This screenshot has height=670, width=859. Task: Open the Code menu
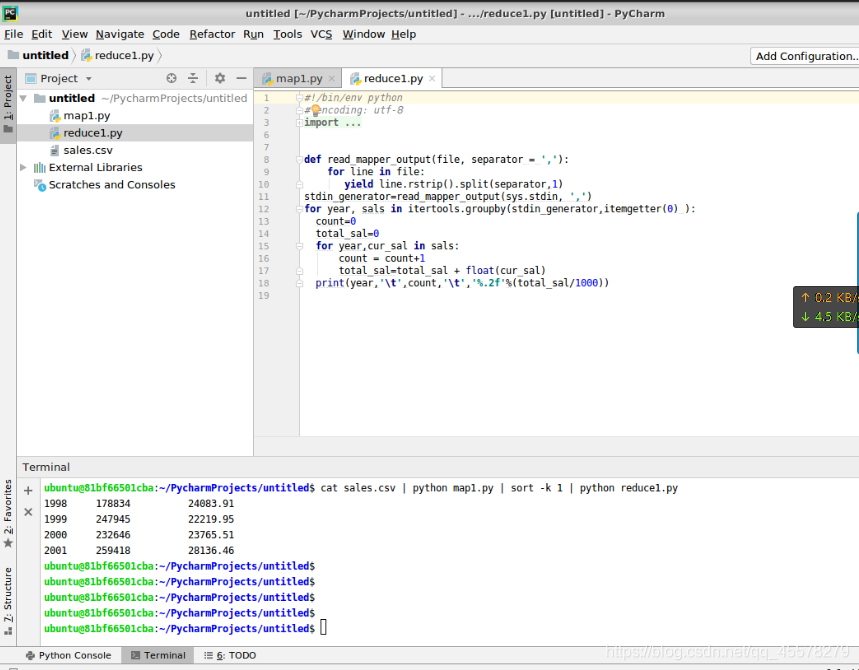pyautogui.click(x=166, y=34)
